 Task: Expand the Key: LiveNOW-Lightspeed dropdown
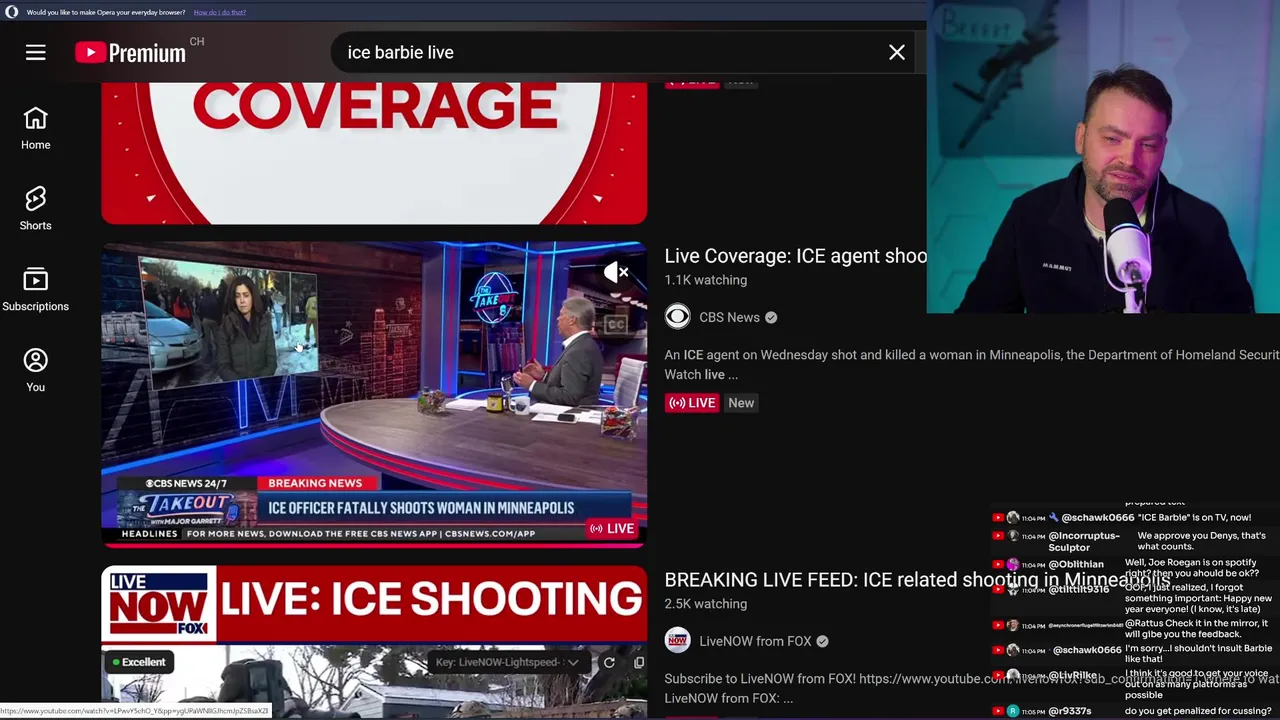tap(508, 662)
